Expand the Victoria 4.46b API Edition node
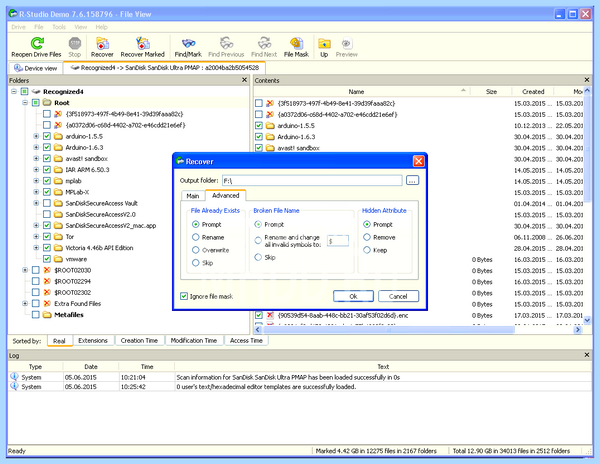 tap(36, 248)
